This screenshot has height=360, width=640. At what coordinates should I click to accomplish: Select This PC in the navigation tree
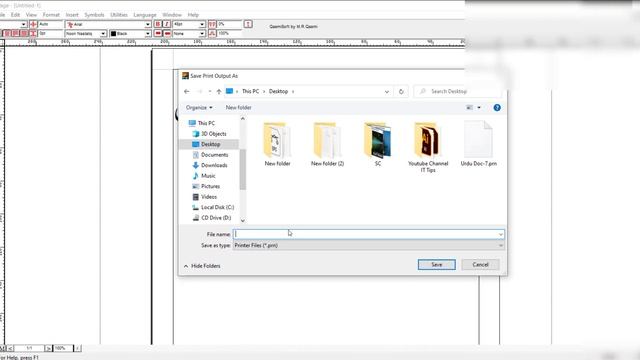click(202, 123)
